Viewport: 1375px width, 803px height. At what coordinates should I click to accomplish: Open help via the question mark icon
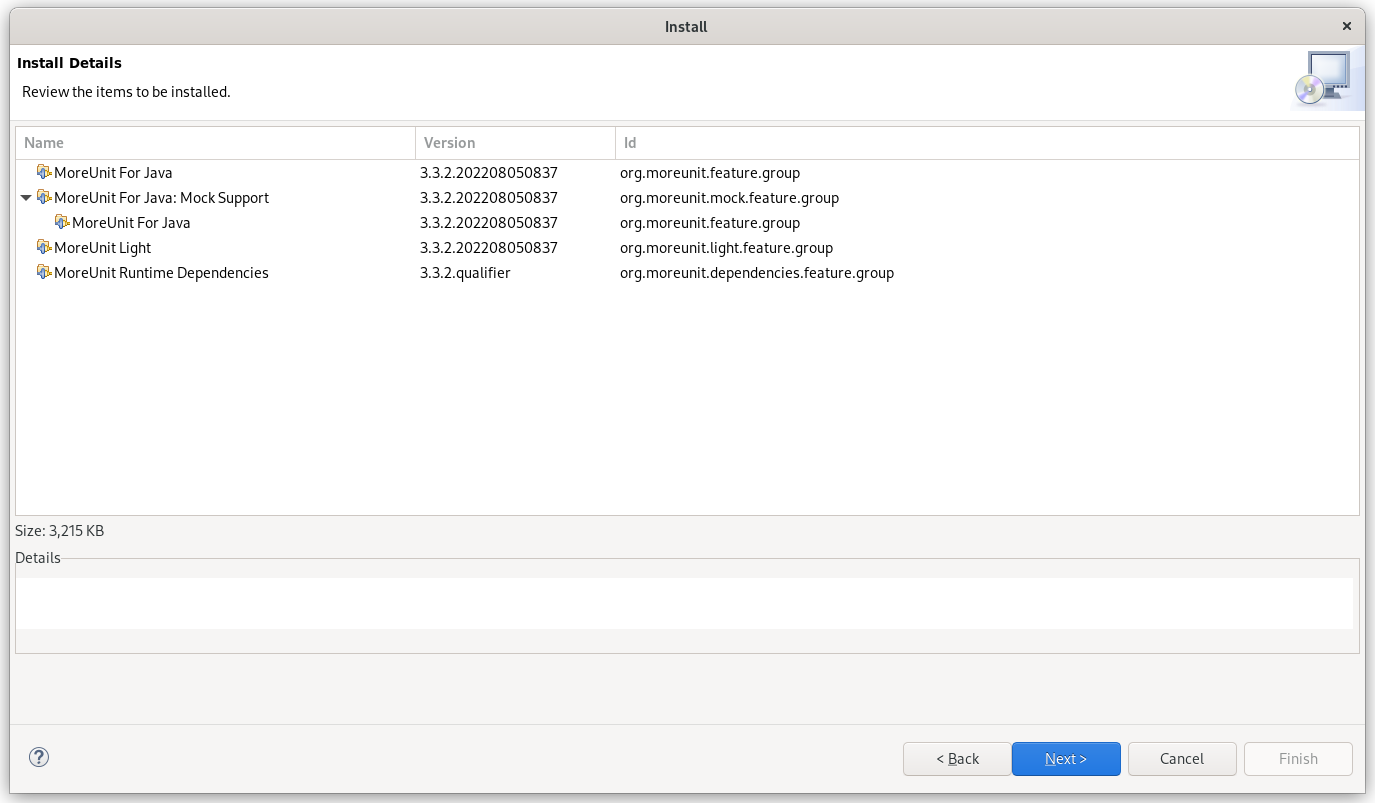(x=38, y=757)
